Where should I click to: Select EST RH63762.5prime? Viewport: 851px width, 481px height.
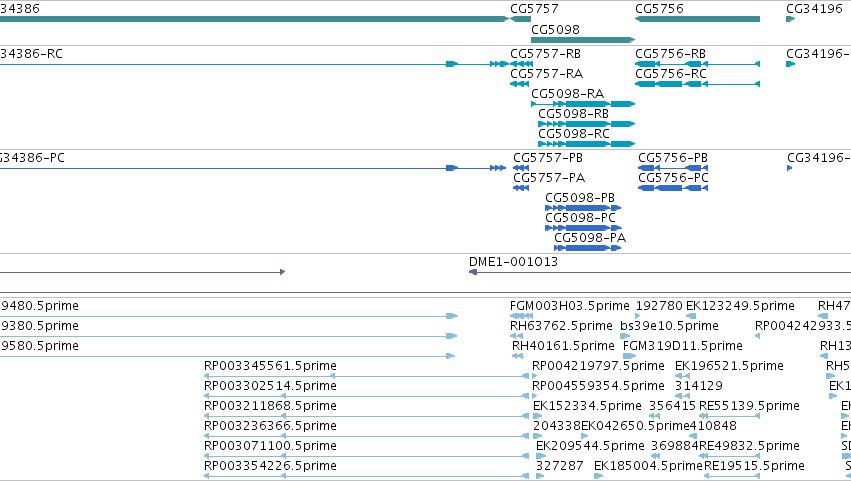pos(561,326)
